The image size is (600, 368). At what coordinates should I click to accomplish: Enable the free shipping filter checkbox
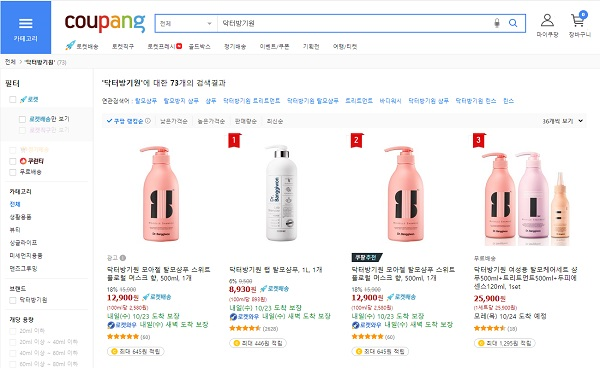[13, 172]
